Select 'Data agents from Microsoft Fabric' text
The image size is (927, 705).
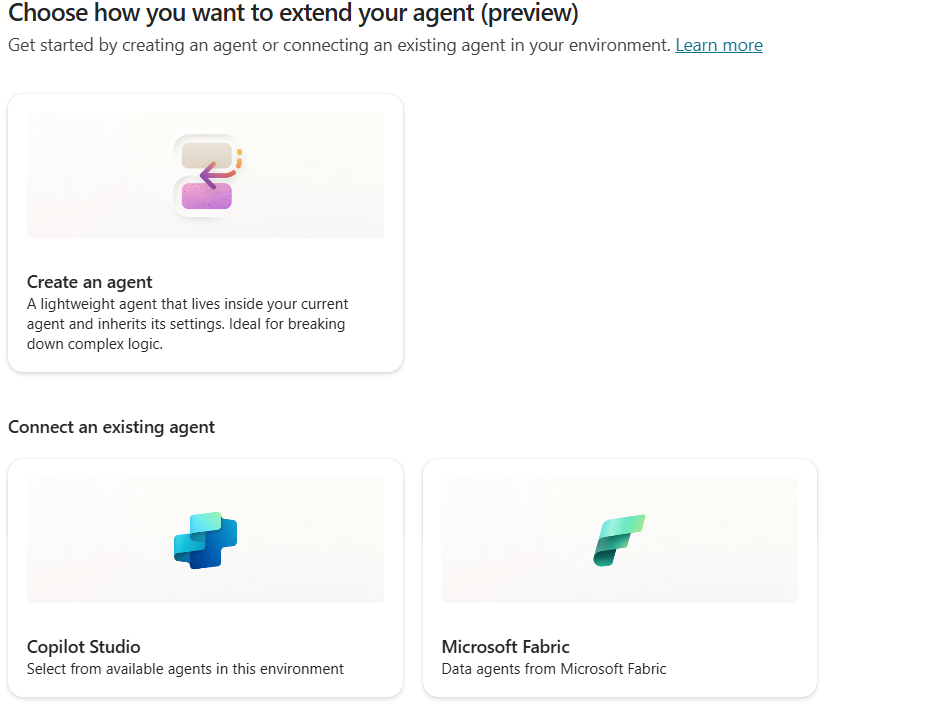(554, 669)
